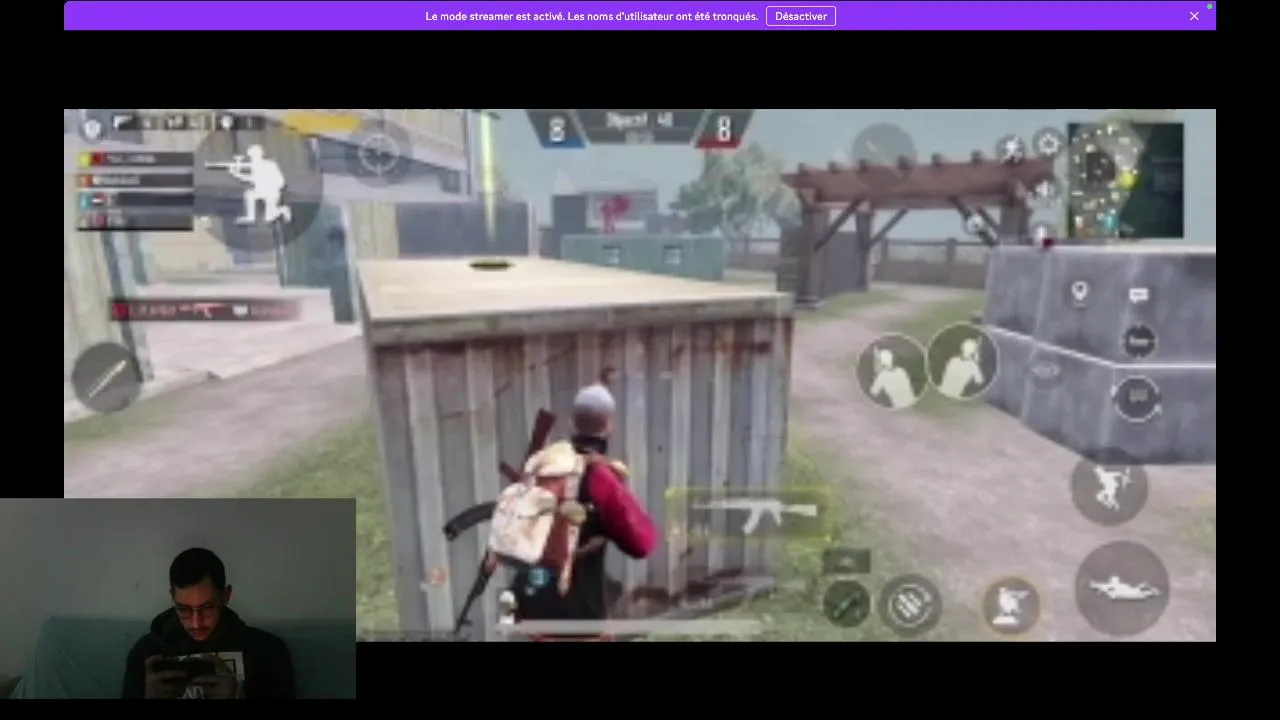This screenshot has height=720, width=1280.
Task: Tap the jump action button
Action: click(x=1108, y=487)
